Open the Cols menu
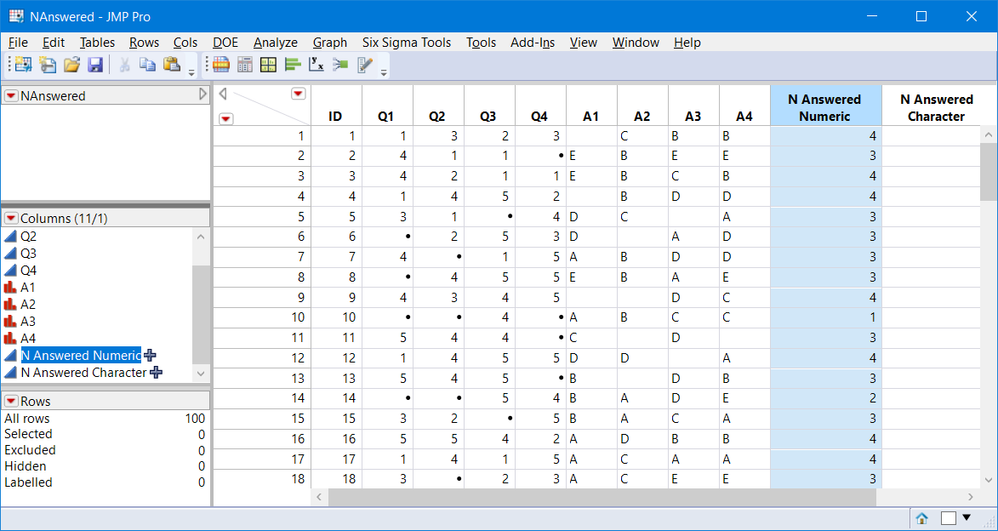The width and height of the screenshot is (998, 531). 185,43
